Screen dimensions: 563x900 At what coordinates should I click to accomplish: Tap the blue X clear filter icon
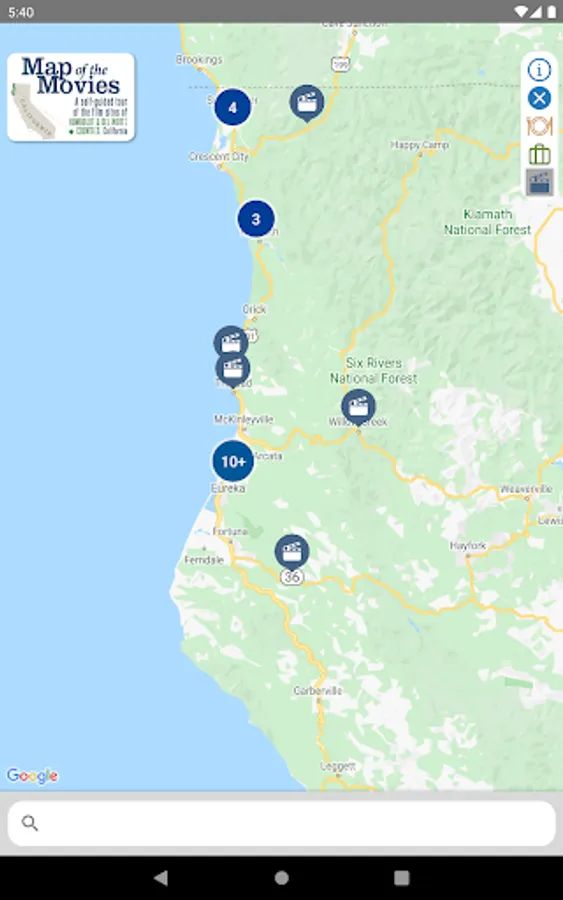[539, 98]
